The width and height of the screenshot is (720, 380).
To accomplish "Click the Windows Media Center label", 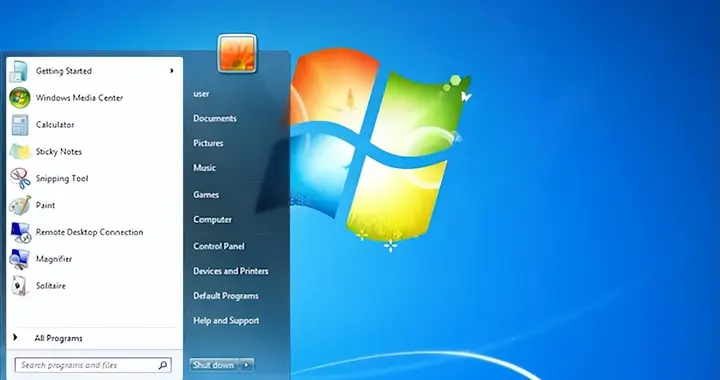I will [x=79, y=98].
